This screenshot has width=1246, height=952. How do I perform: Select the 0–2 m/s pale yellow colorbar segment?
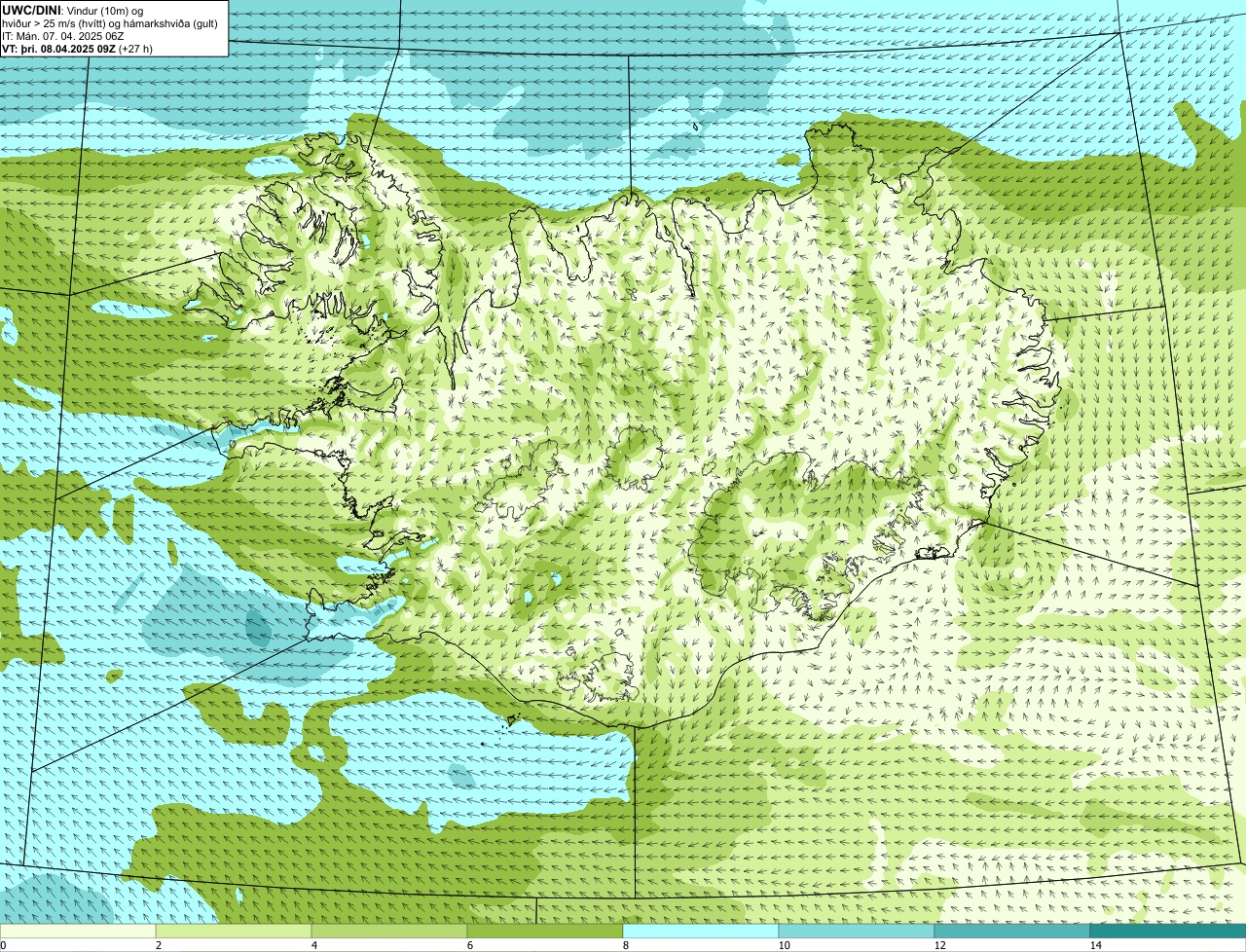pyautogui.click(x=78, y=931)
